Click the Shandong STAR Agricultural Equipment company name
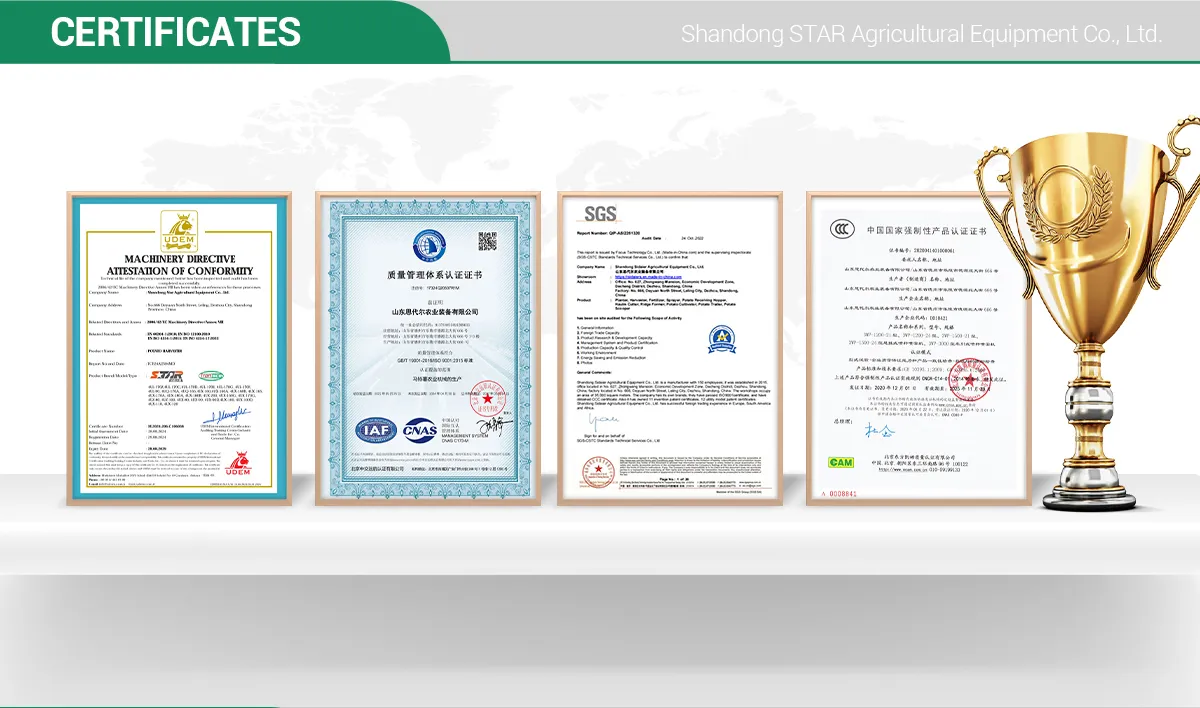 click(921, 33)
